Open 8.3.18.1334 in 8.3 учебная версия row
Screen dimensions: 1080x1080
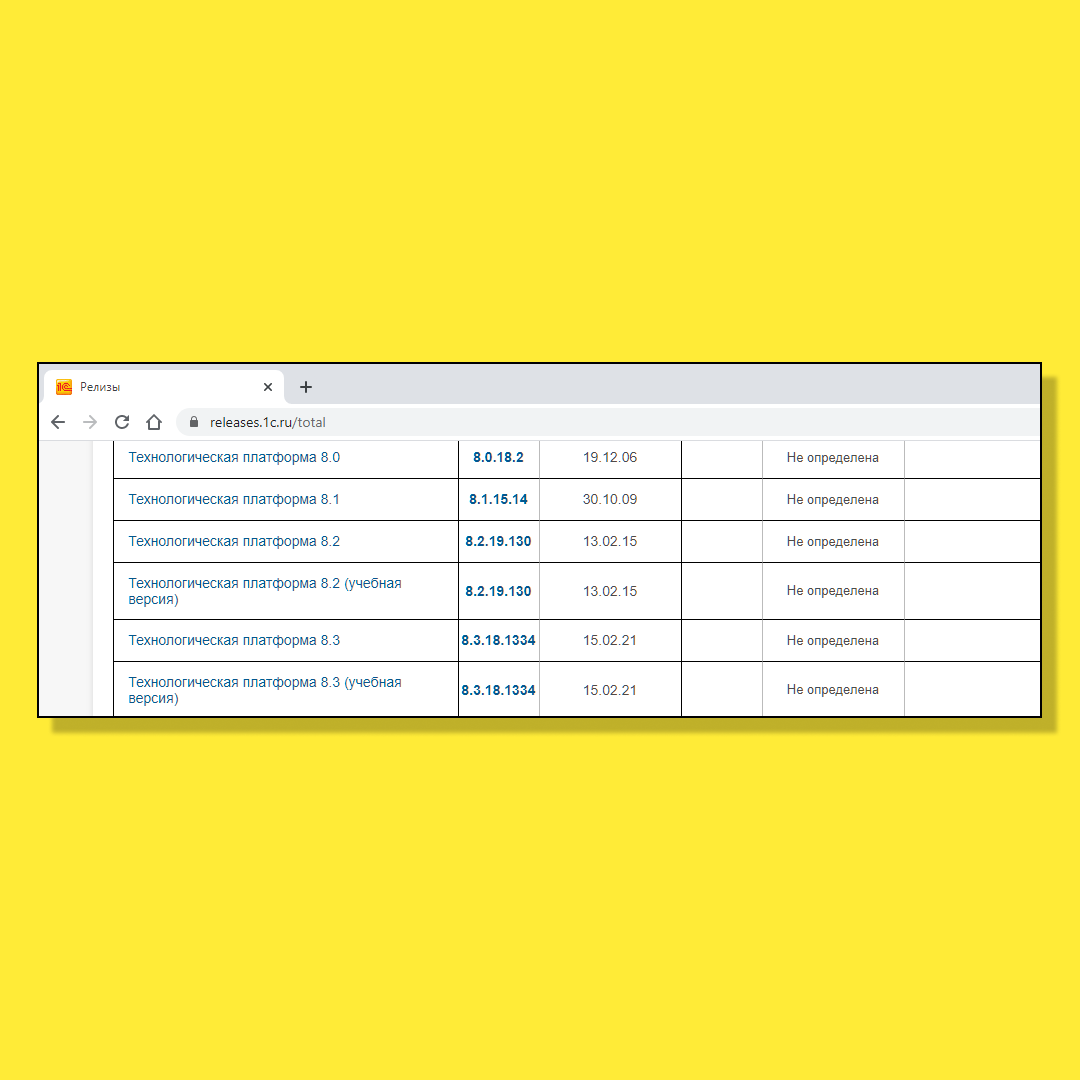click(498, 690)
